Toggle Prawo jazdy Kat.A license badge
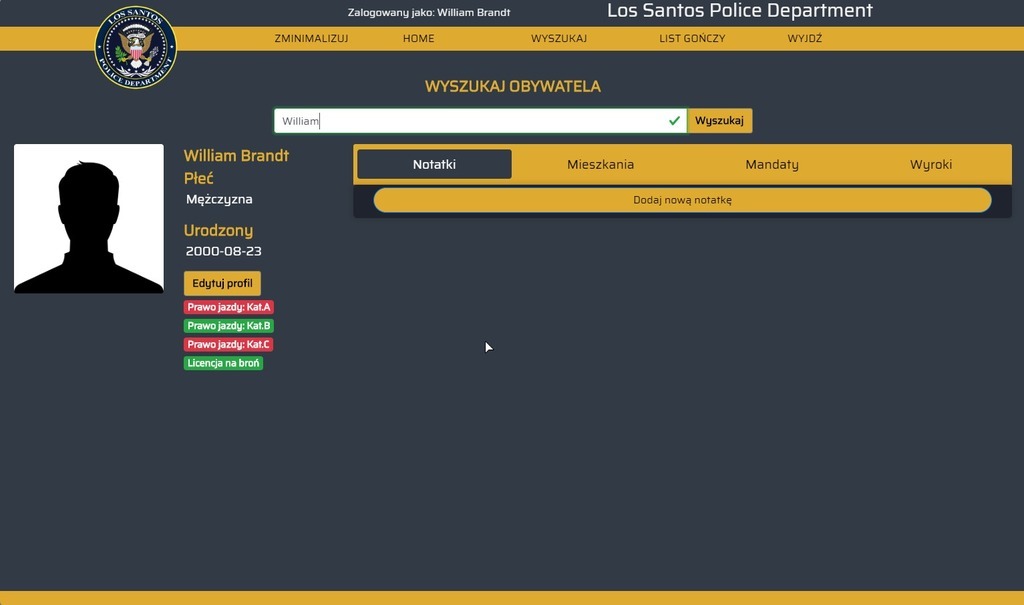 pyautogui.click(x=229, y=307)
